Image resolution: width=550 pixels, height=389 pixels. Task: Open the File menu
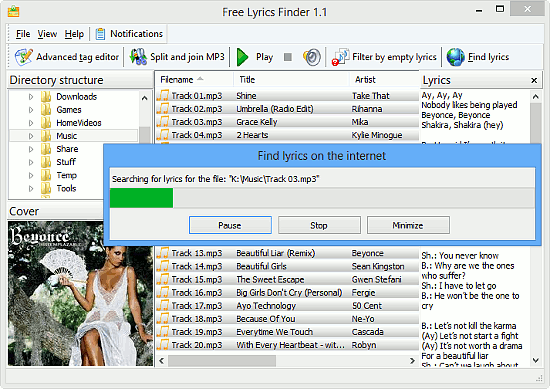23,34
